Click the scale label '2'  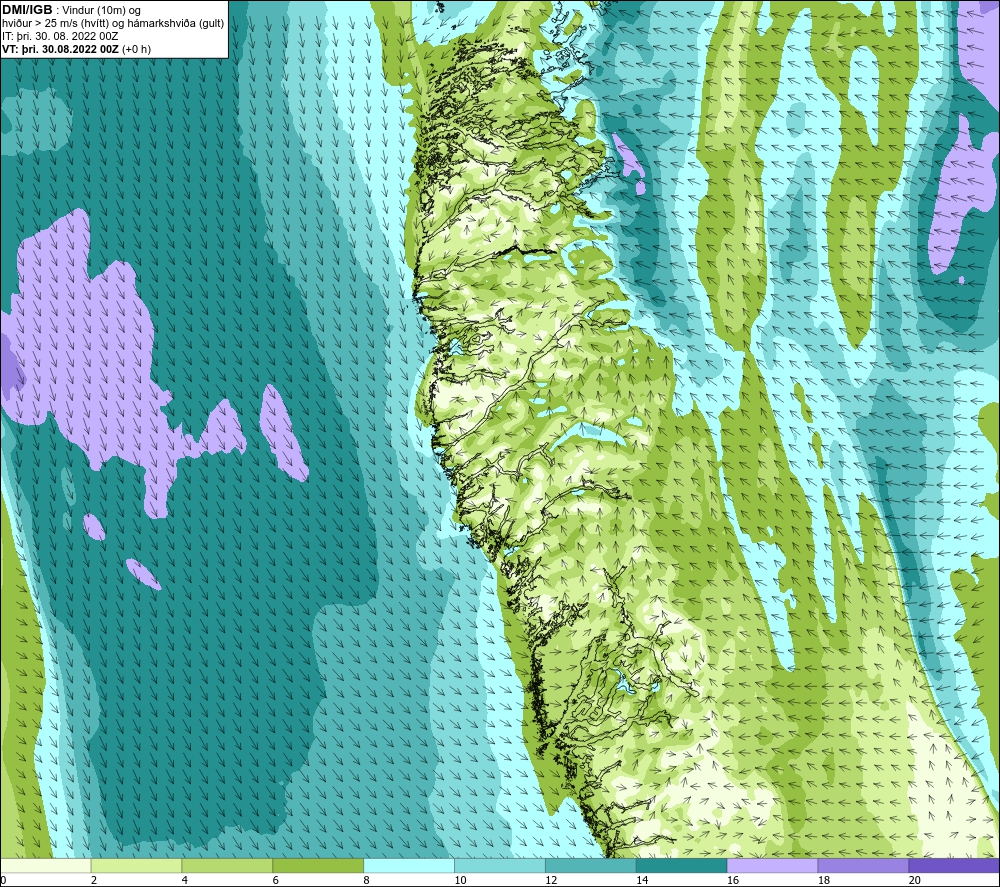coord(94,880)
